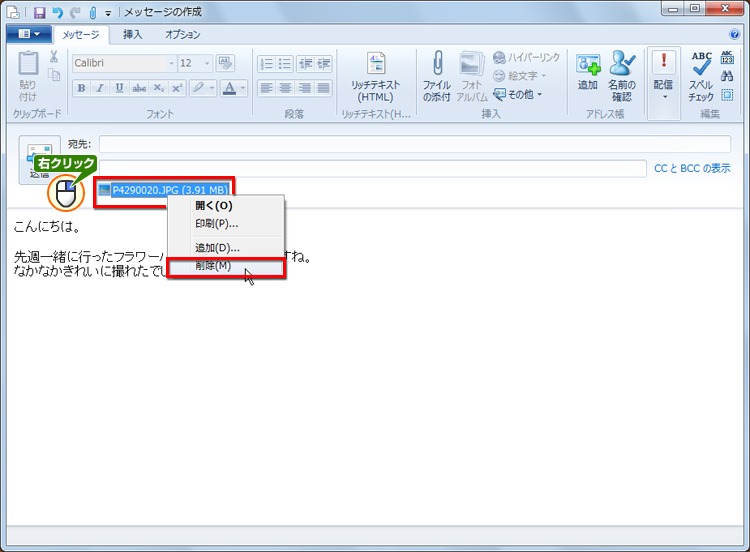This screenshot has width=750, height=552.
Task: Click into the subject field
Action: (x=373, y=168)
